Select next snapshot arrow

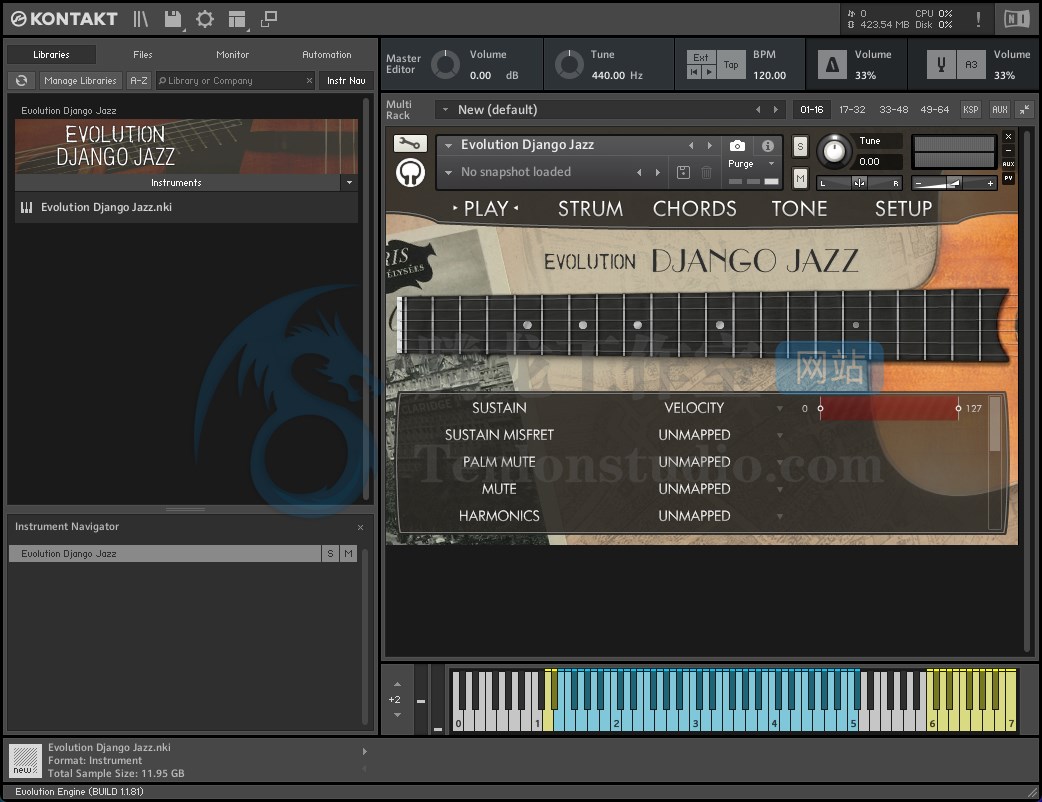pyautogui.click(x=657, y=172)
